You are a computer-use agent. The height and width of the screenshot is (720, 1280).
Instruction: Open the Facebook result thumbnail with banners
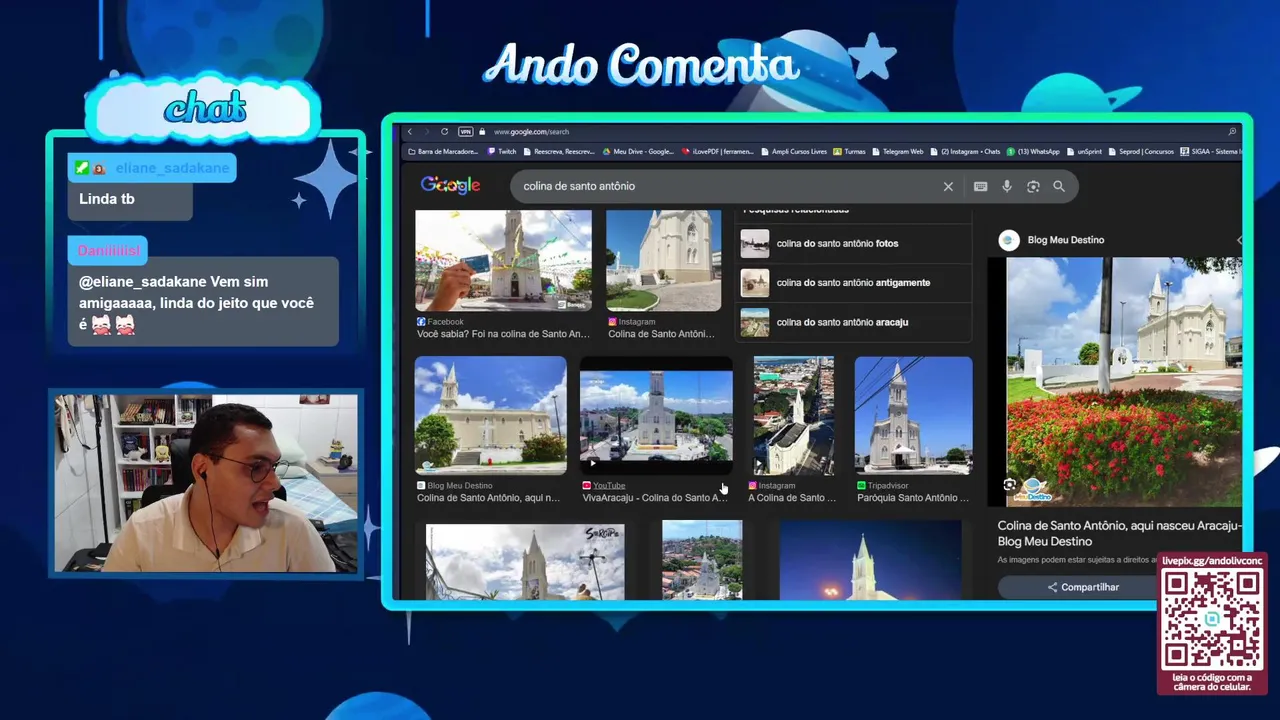point(503,260)
